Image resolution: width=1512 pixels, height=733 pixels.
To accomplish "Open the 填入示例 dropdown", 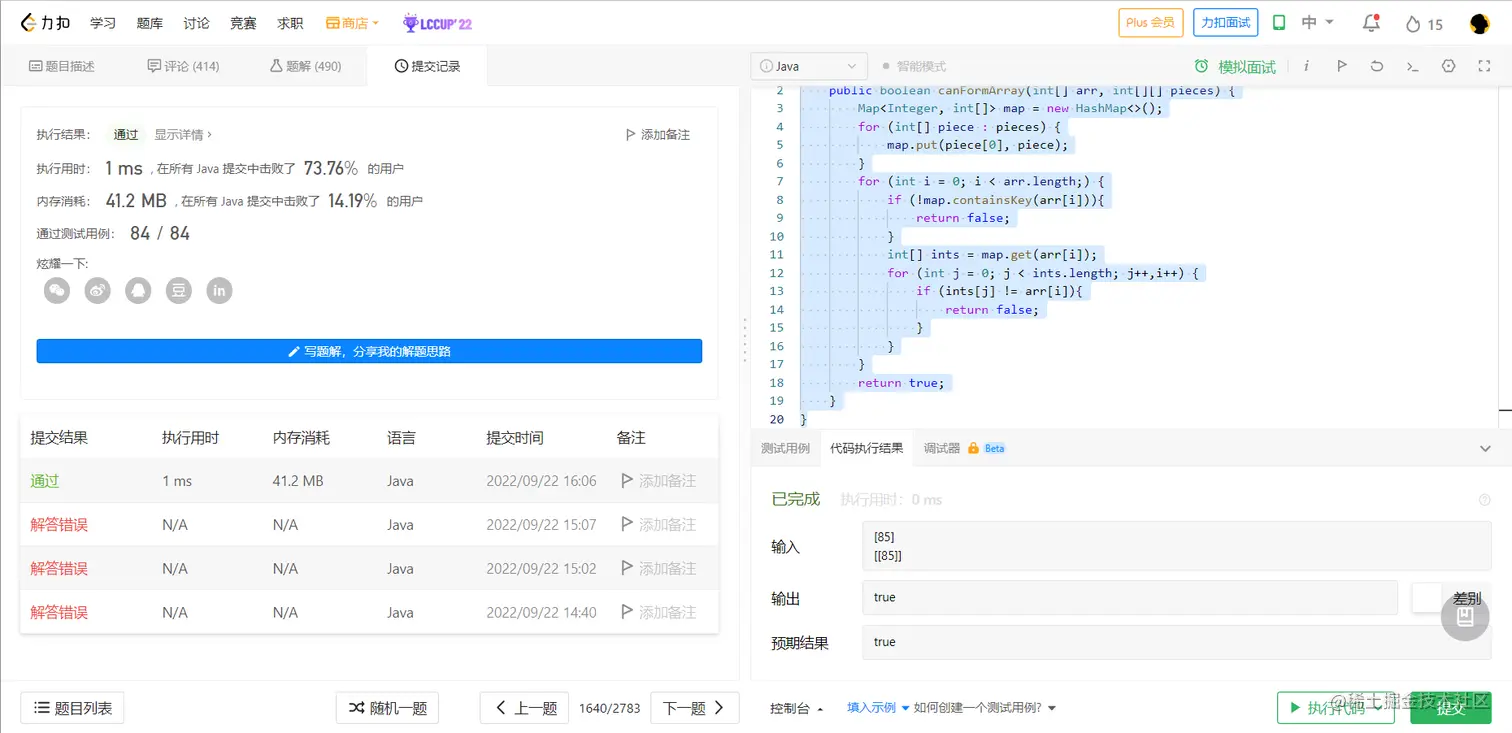I will 878,708.
